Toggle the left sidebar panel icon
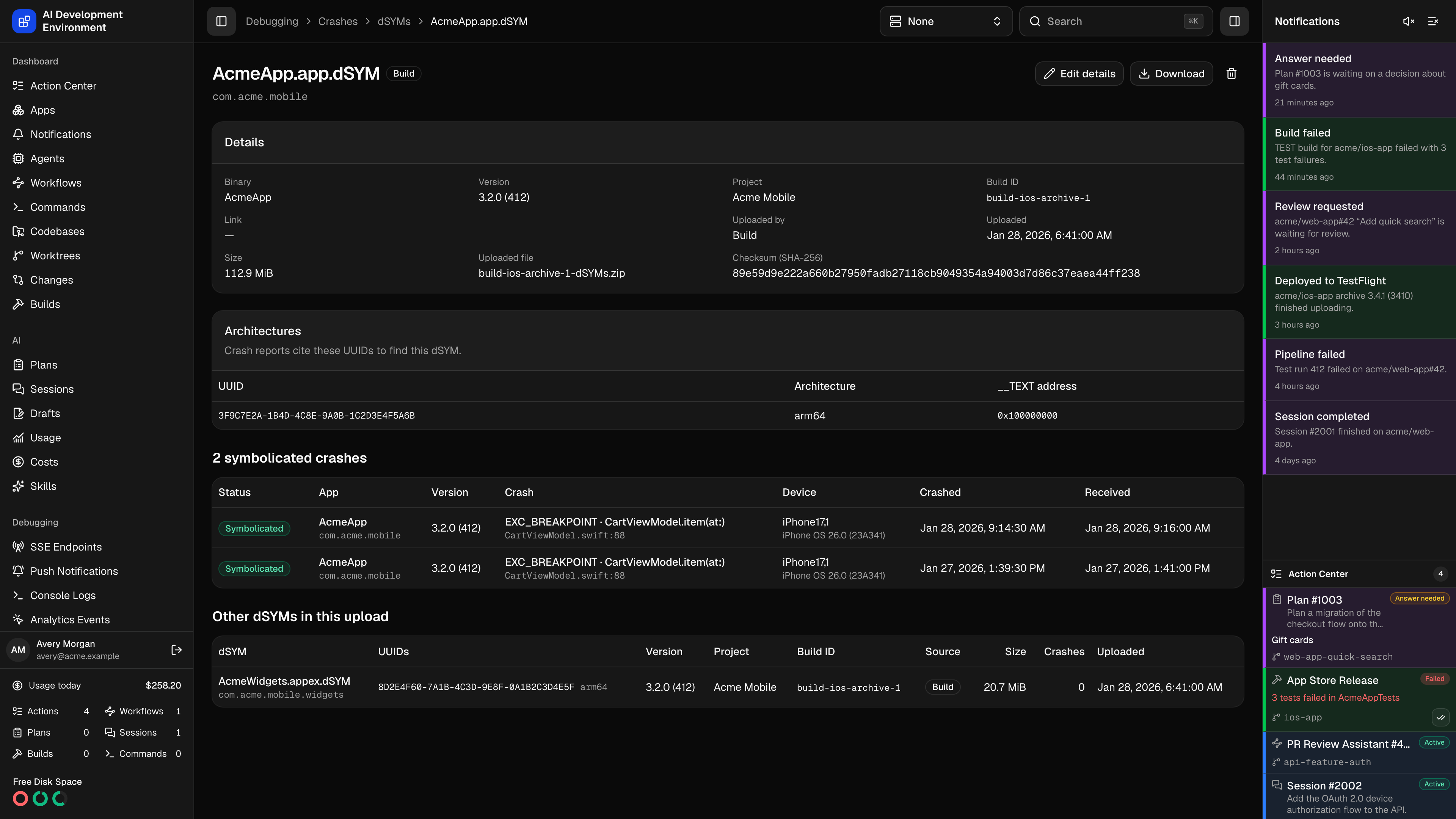1456x819 pixels. (x=221, y=22)
